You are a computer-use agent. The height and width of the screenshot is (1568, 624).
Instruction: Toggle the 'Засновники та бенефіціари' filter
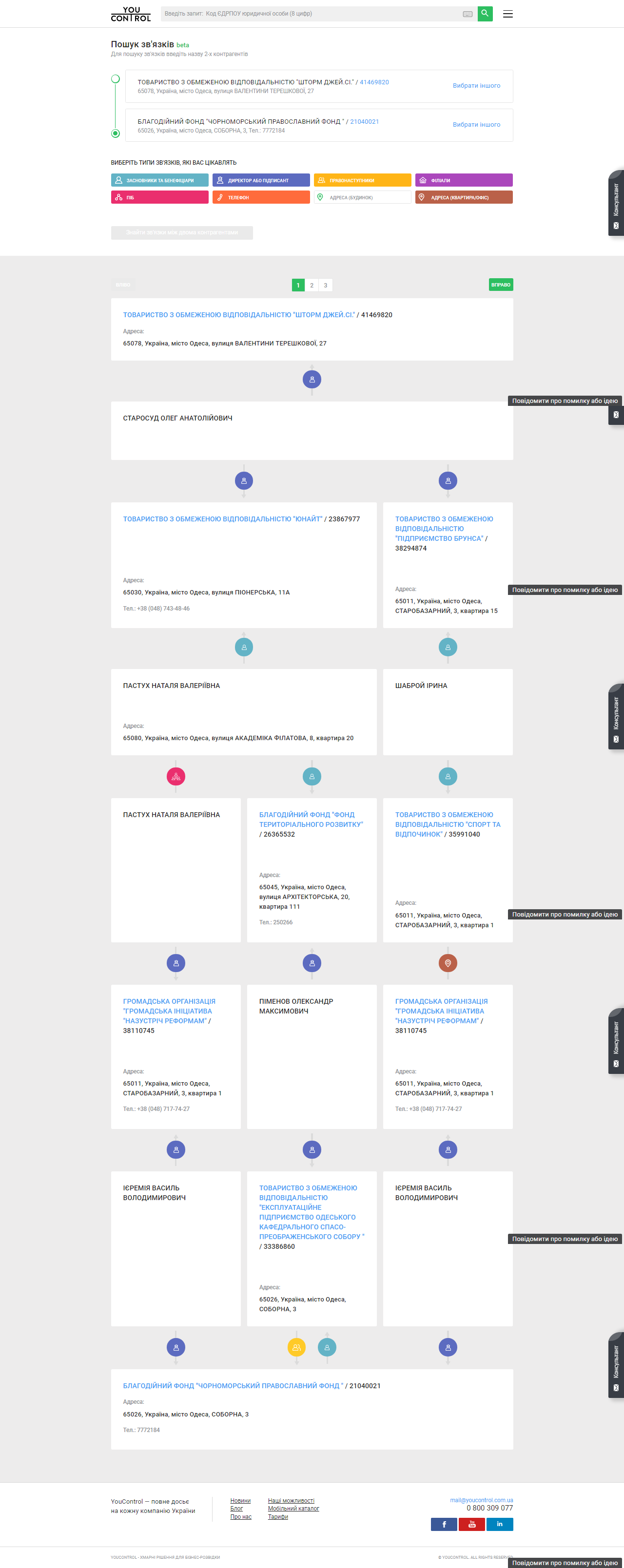159,180
